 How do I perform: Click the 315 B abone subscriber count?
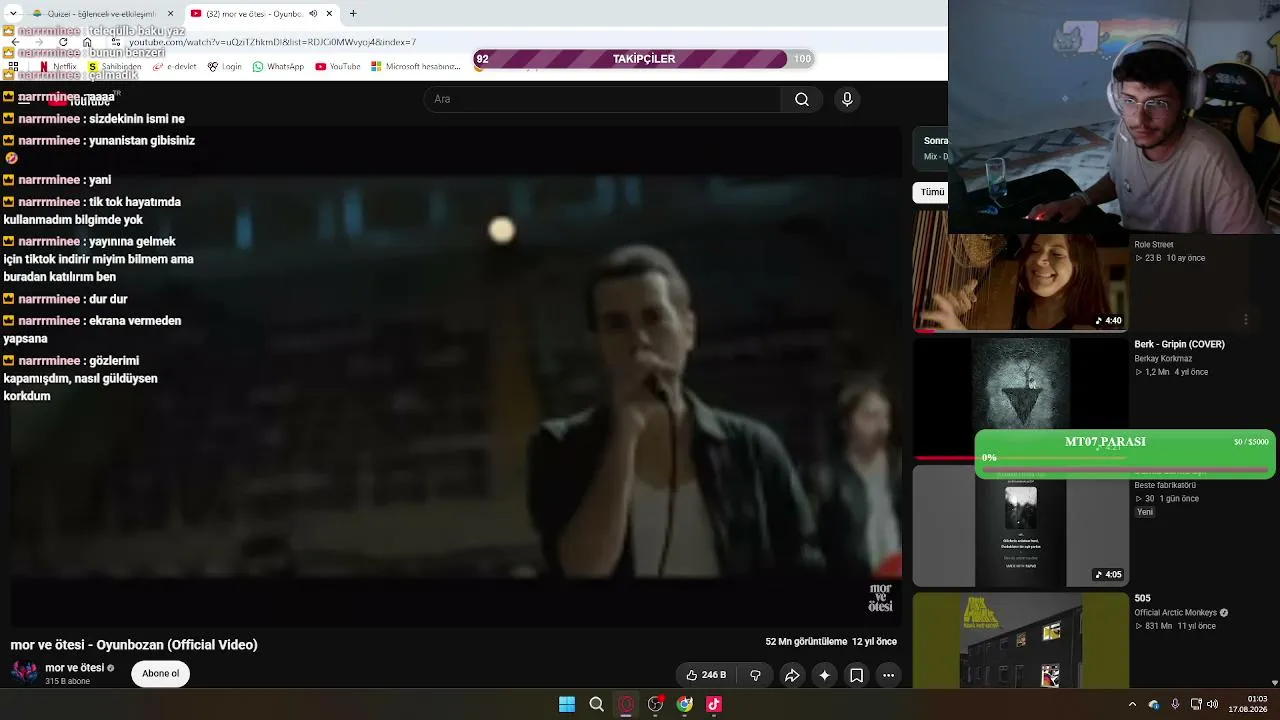(x=68, y=682)
